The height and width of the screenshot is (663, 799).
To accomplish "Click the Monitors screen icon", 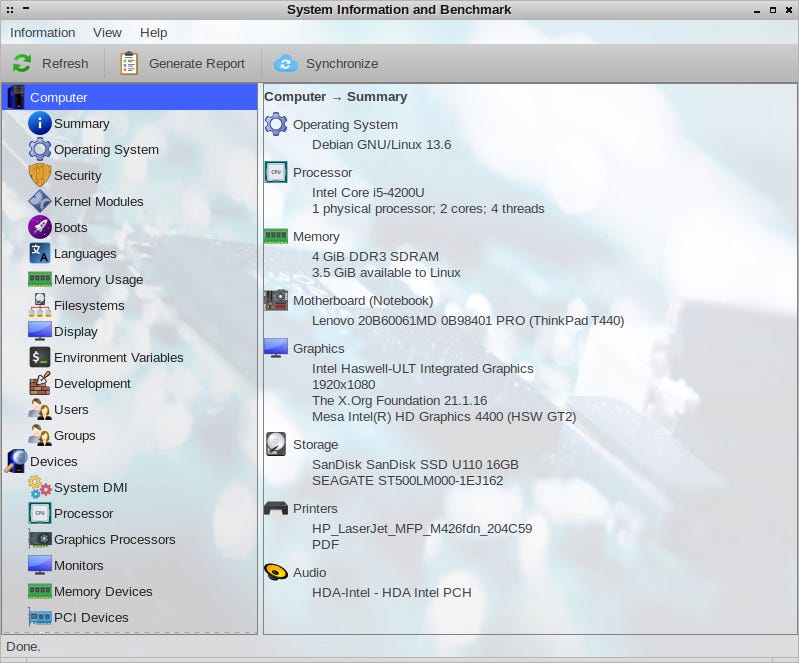I will pyautogui.click(x=40, y=565).
